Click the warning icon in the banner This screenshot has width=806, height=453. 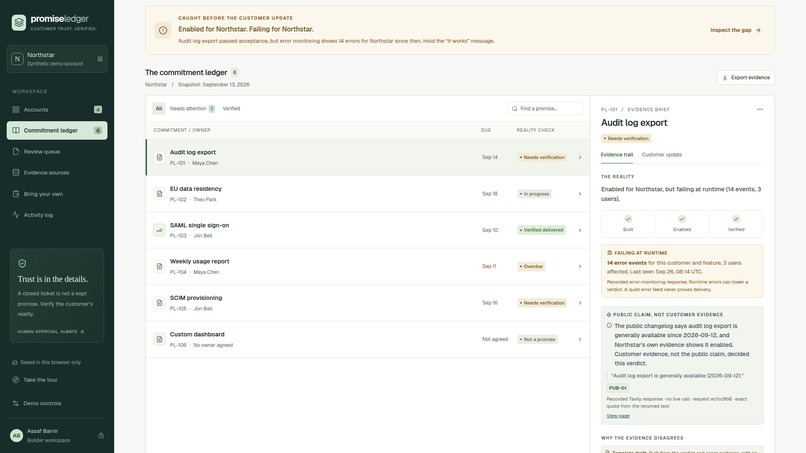pos(163,30)
